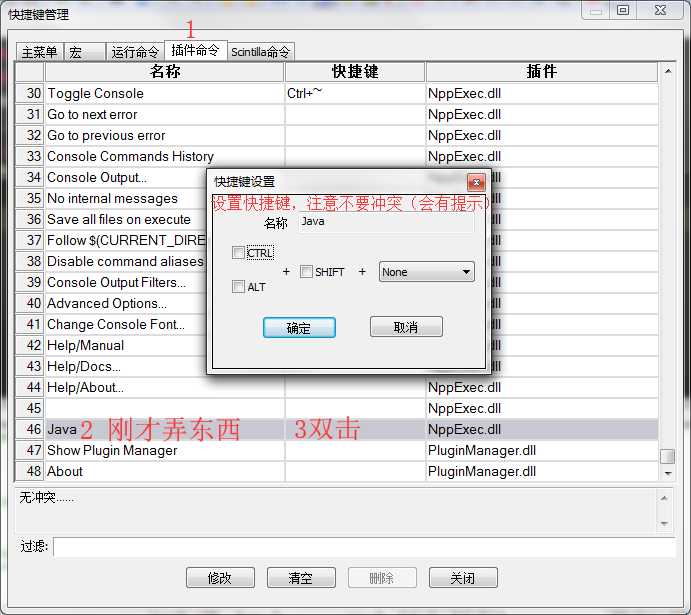Close the 快捷键设置 dialog with its X button
691x615 pixels.
[476, 182]
